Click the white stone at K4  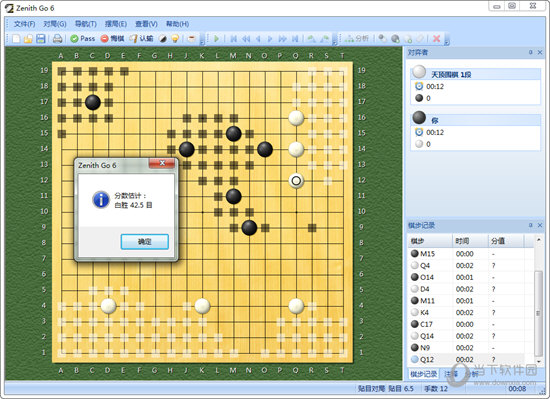pyautogui.click(x=202, y=306)
